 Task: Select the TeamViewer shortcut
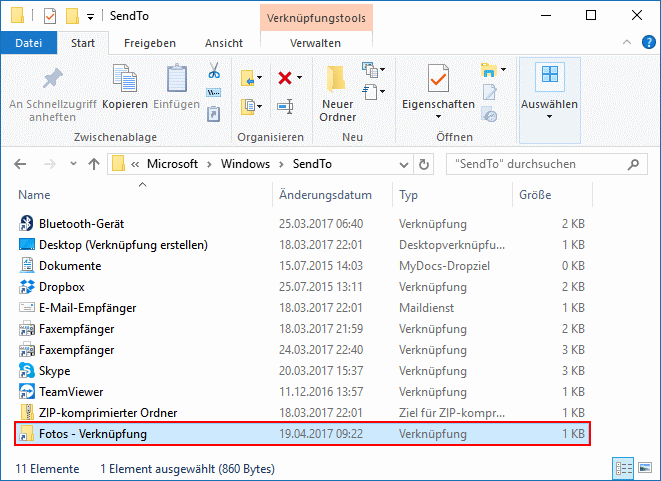303,392
